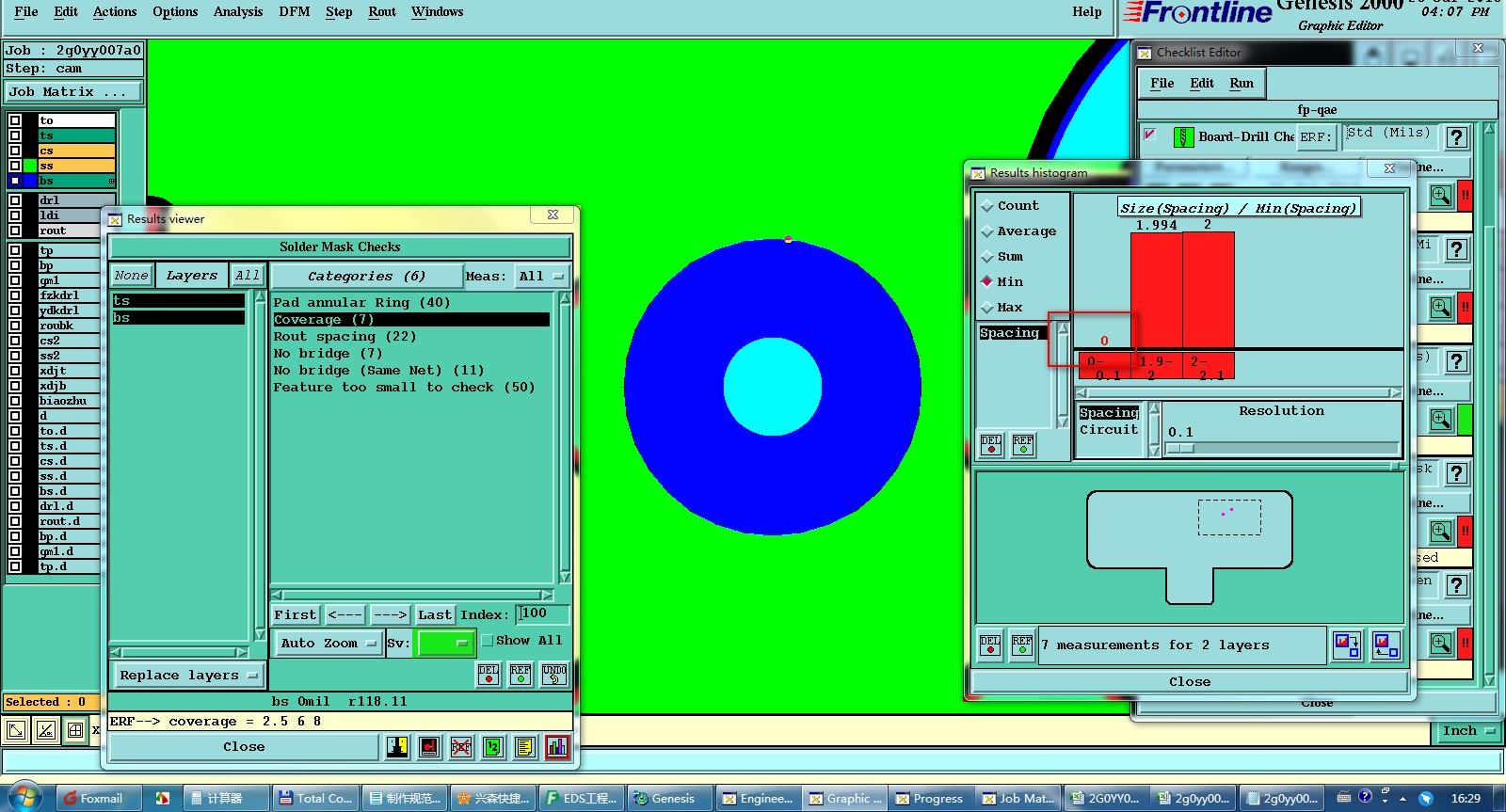Viewport: 1506px width, 812px height.
Task: Toggle the 'ts' layer checkbox
Action: (15, 135)
